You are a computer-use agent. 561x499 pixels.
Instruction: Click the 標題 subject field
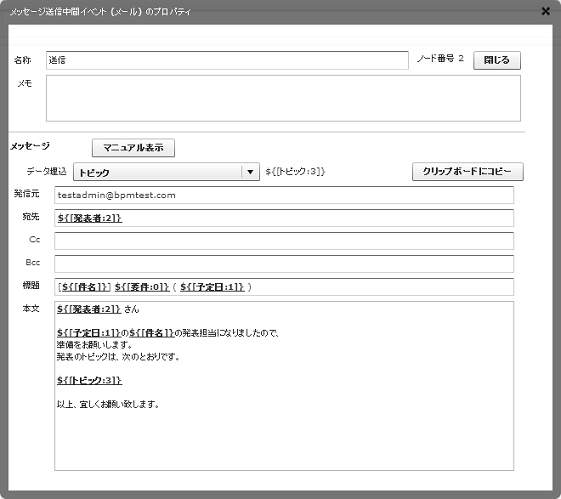point(284,287)
